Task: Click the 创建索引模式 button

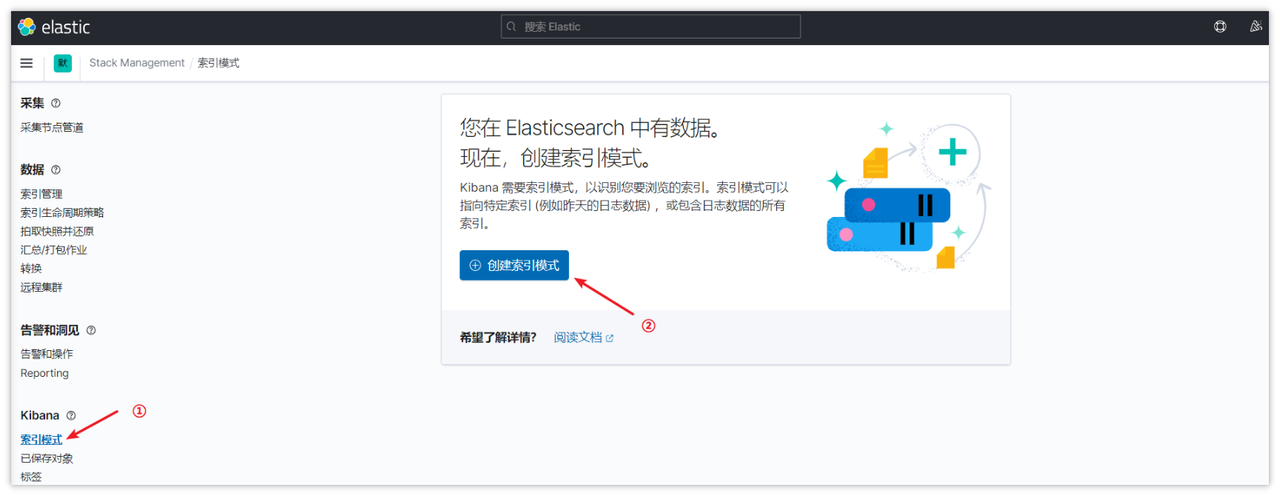Action: pos(514,265)
